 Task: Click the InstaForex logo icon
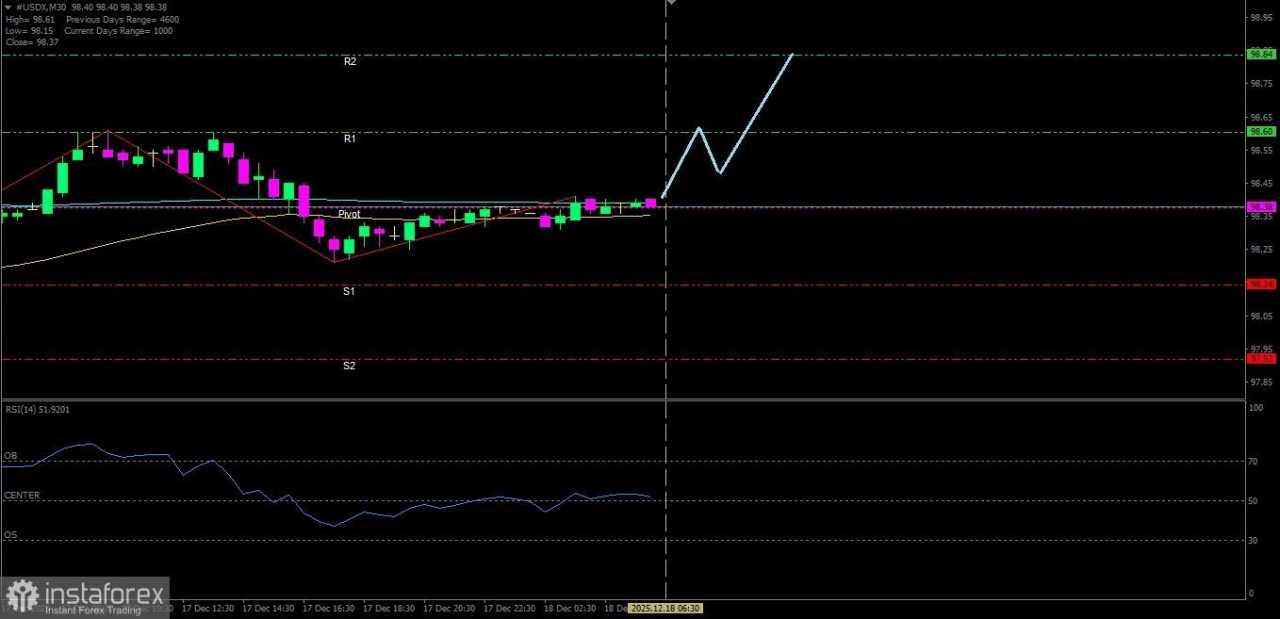point(22,594)
